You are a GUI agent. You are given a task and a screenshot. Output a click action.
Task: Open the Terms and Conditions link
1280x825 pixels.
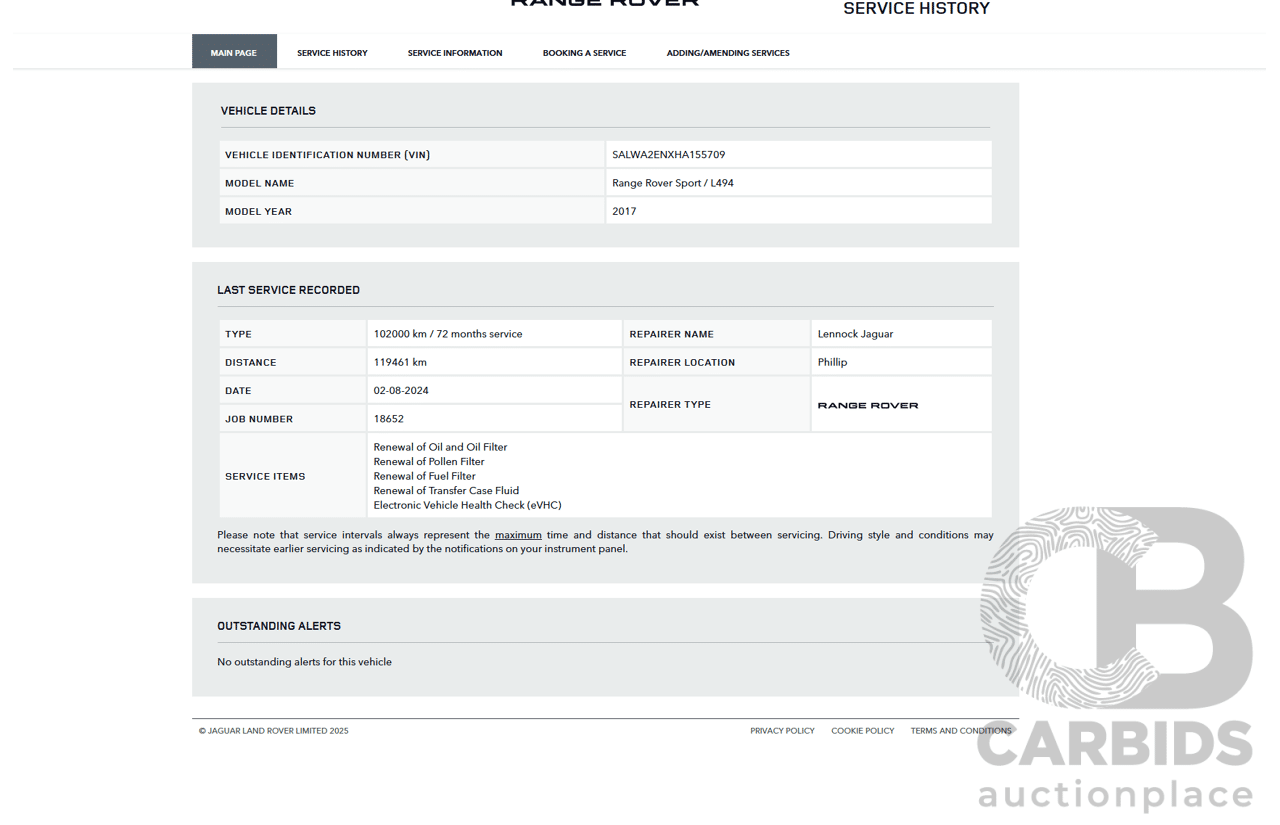pos(960,731)
